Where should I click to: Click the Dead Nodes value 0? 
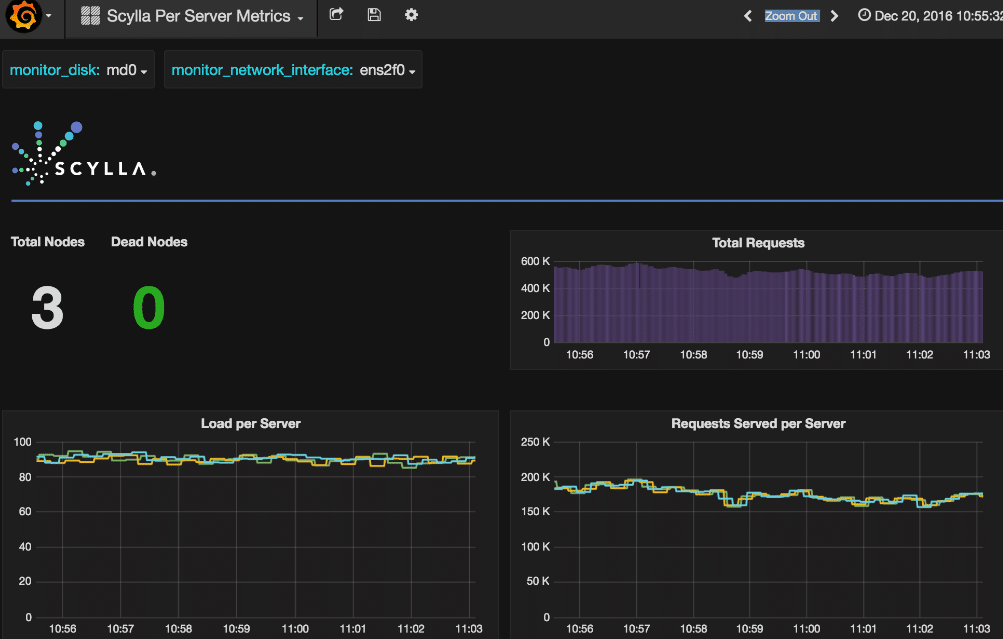(x=148, y=308)
